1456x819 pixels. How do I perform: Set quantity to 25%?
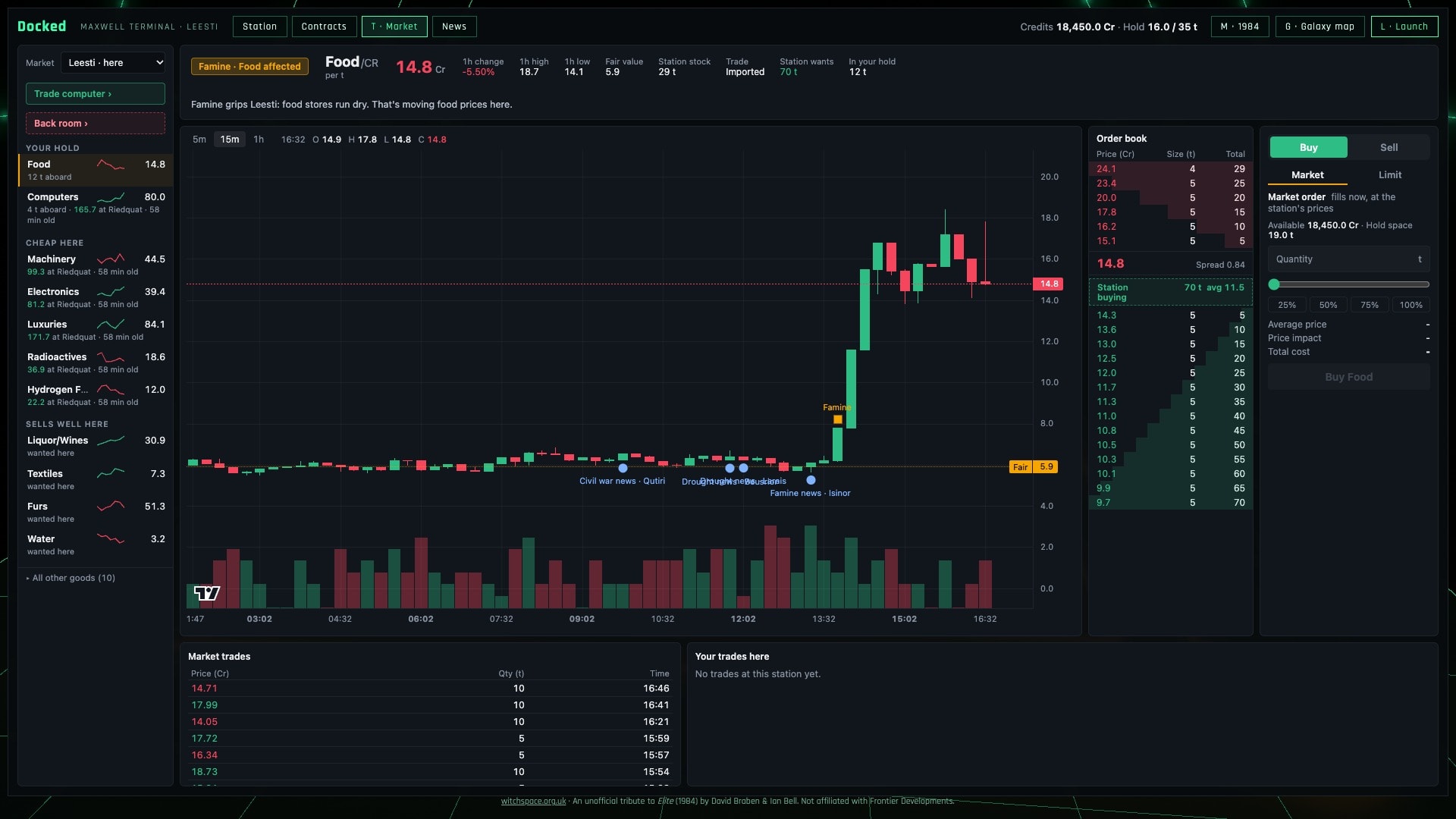point(1288,305)
